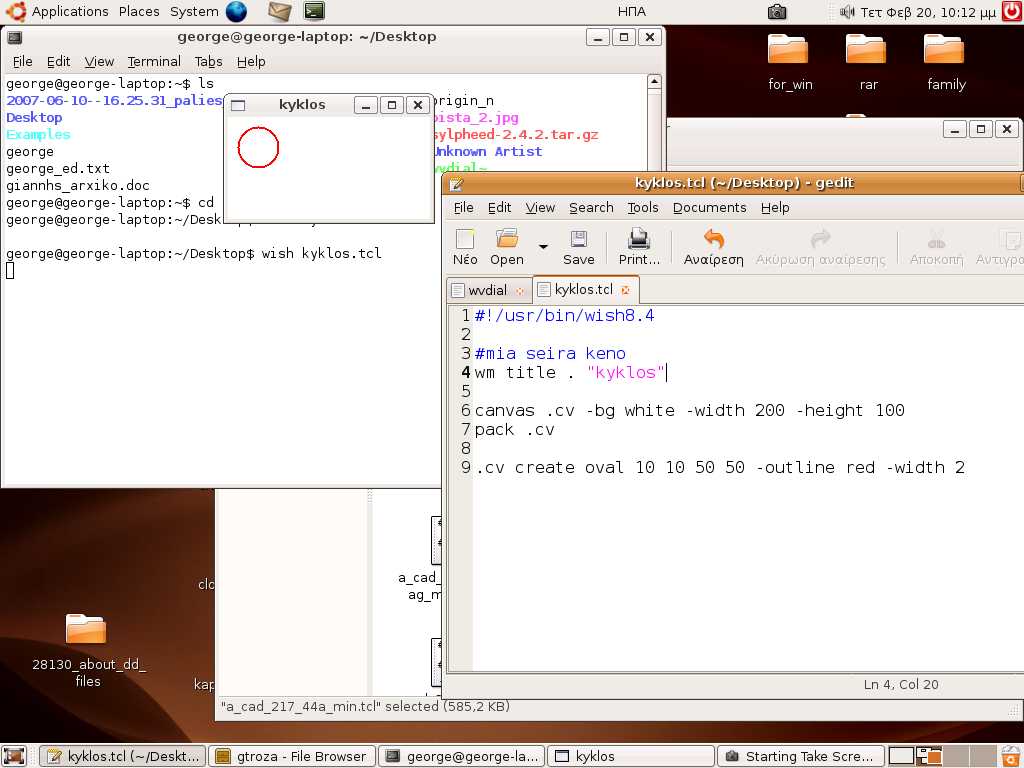Open the terminal's Edit menu
The image size is (1024, 768).
tap(58, 61)
